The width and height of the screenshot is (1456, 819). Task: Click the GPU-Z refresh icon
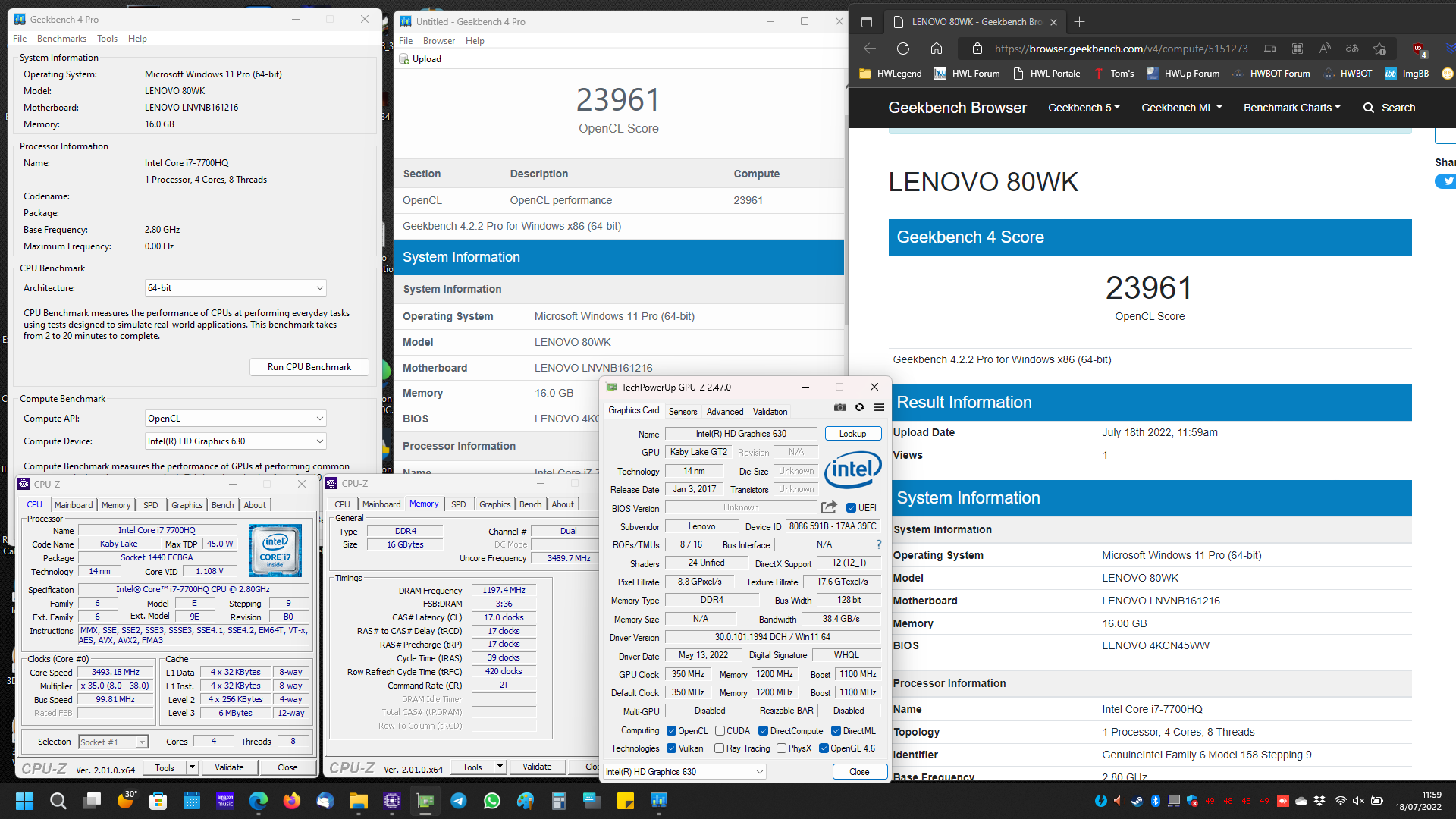coord(859,408)
